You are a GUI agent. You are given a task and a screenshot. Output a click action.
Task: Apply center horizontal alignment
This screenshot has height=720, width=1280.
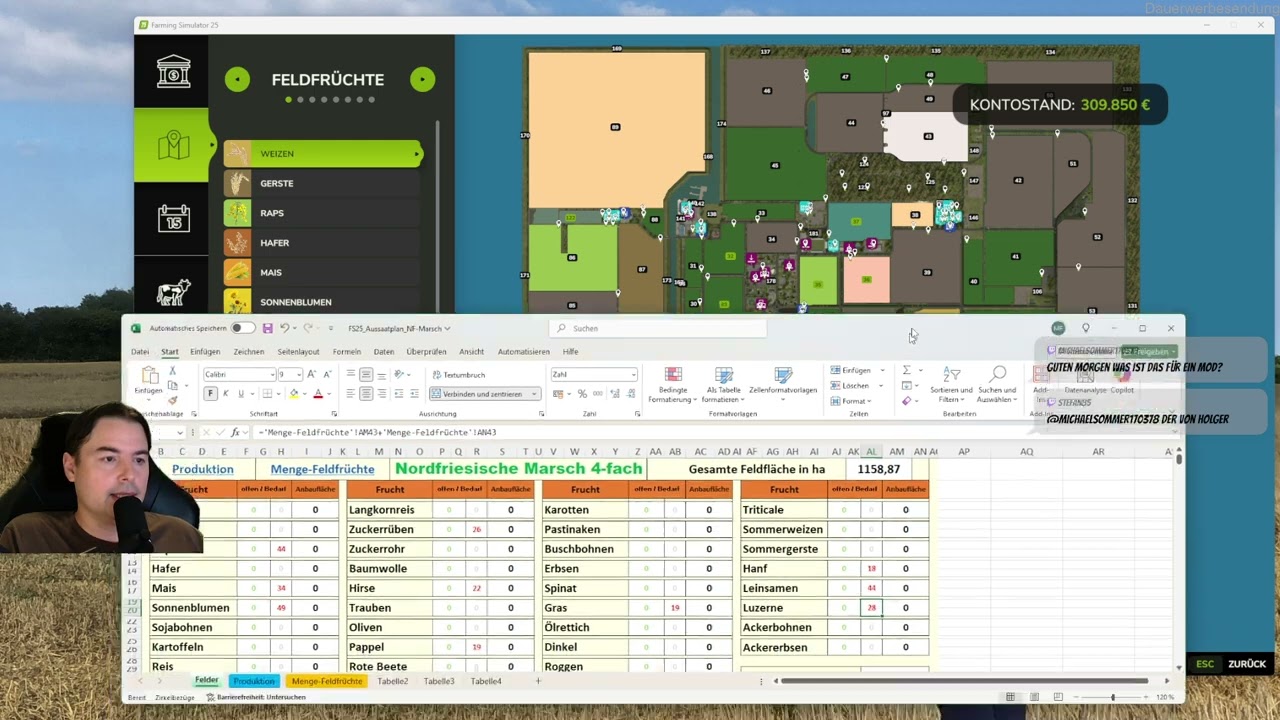coord(366,394)
